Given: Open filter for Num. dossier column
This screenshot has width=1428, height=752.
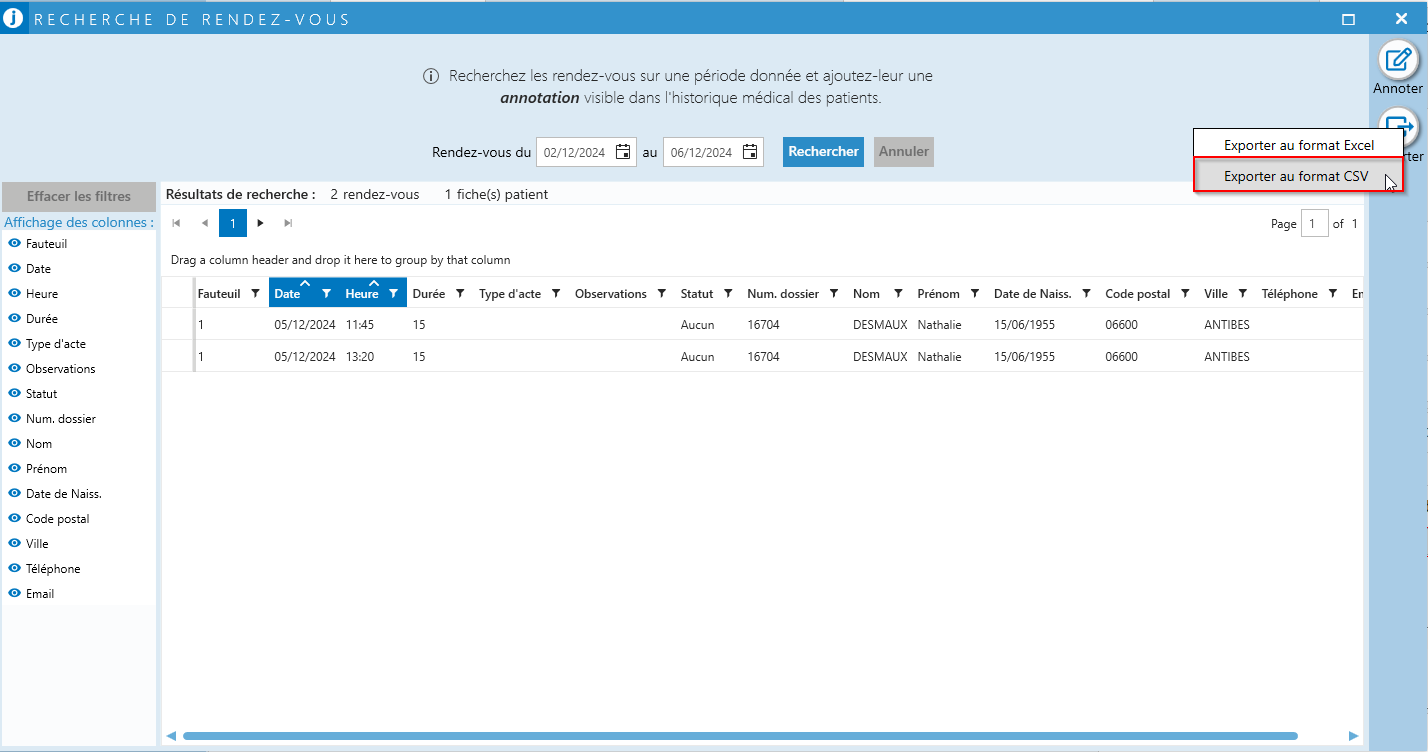Looking at the screenshot, I should tap(834, 294).
